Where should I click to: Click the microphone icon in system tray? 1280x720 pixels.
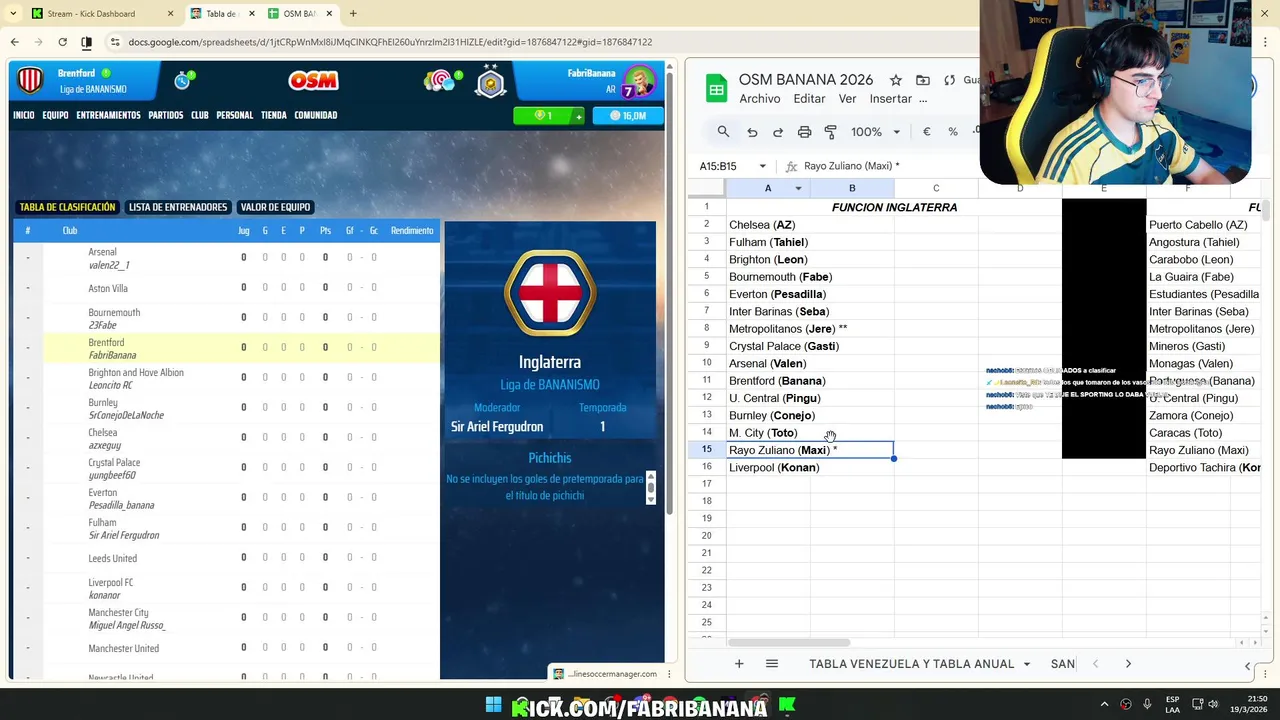1147,705
